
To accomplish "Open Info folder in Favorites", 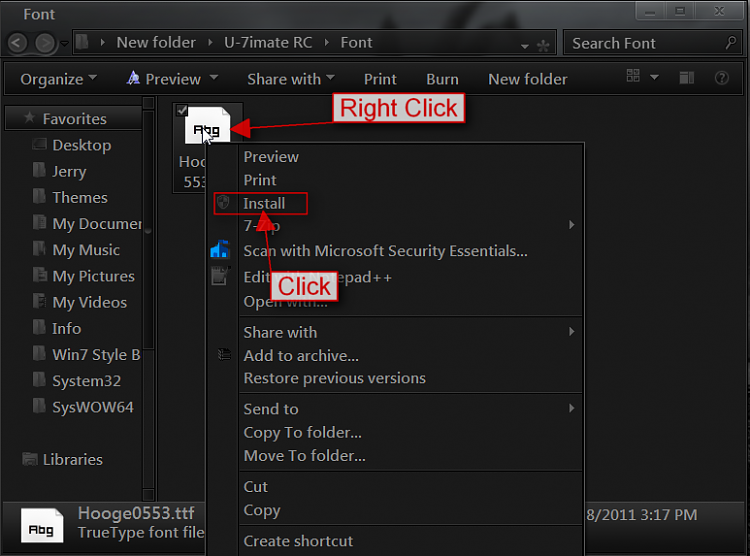I will tap(66, 329).
